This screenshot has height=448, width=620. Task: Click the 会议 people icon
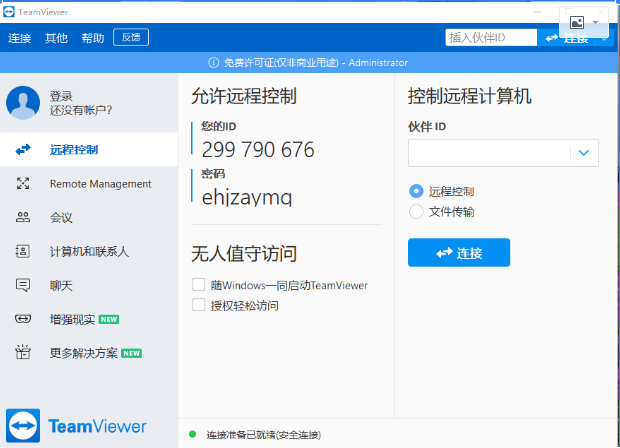click(x=23, y=217)
